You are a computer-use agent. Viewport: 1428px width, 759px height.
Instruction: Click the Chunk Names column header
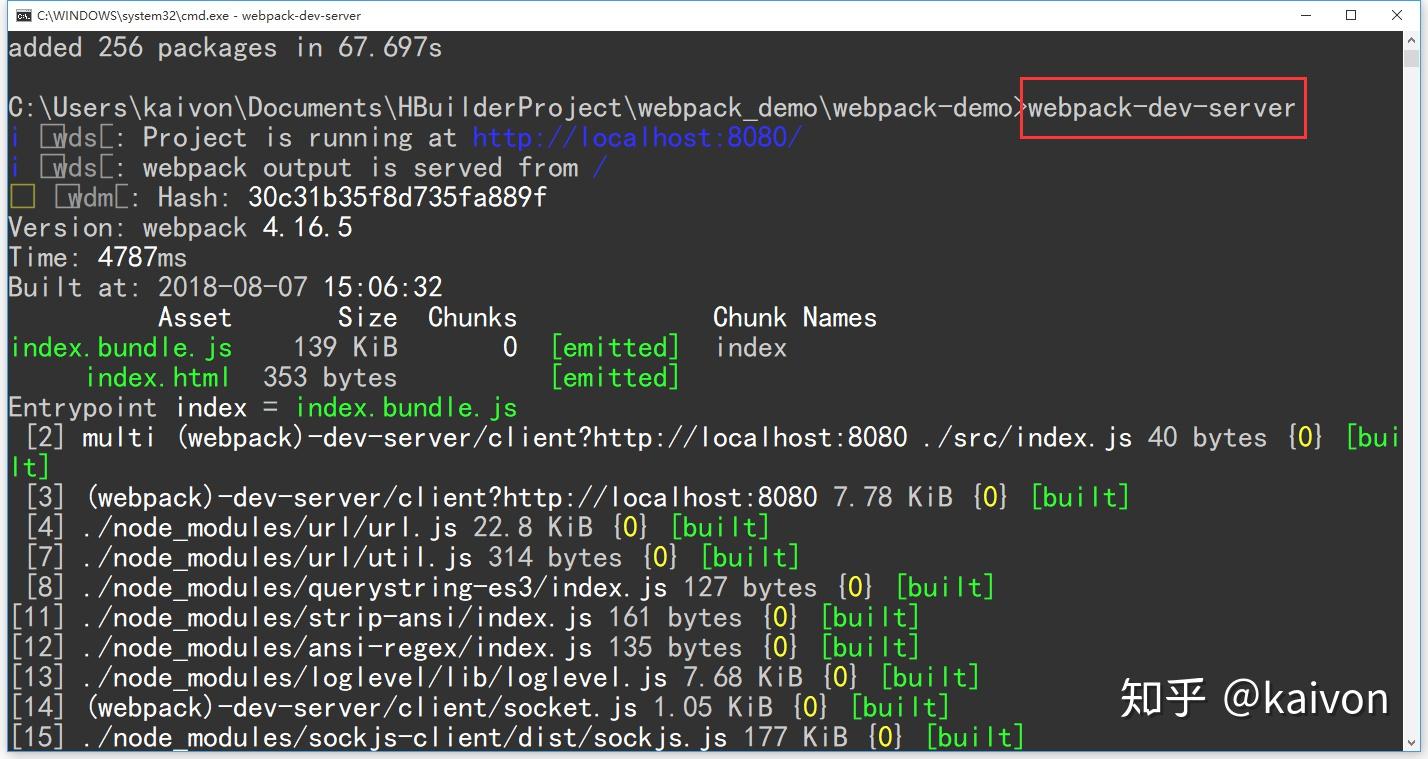click(795, 317)
